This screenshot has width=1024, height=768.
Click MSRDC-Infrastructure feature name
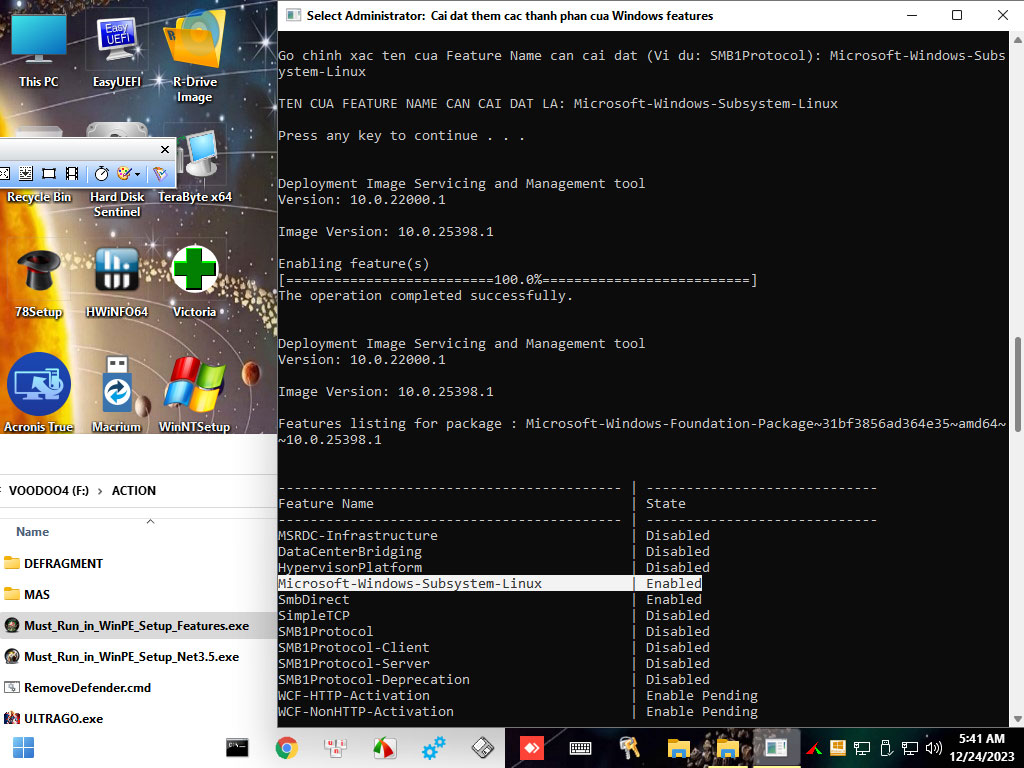click(x=358, y=535)
